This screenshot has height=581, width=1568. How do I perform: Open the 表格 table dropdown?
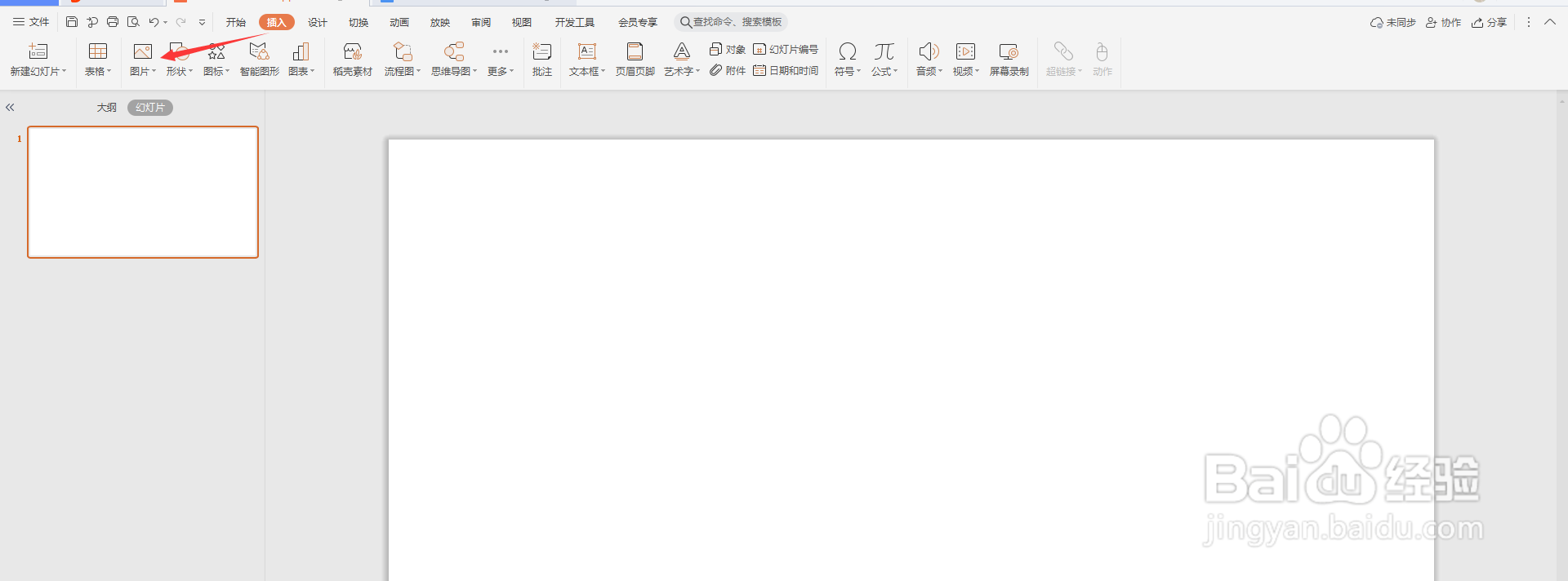(x=98, y=72)
